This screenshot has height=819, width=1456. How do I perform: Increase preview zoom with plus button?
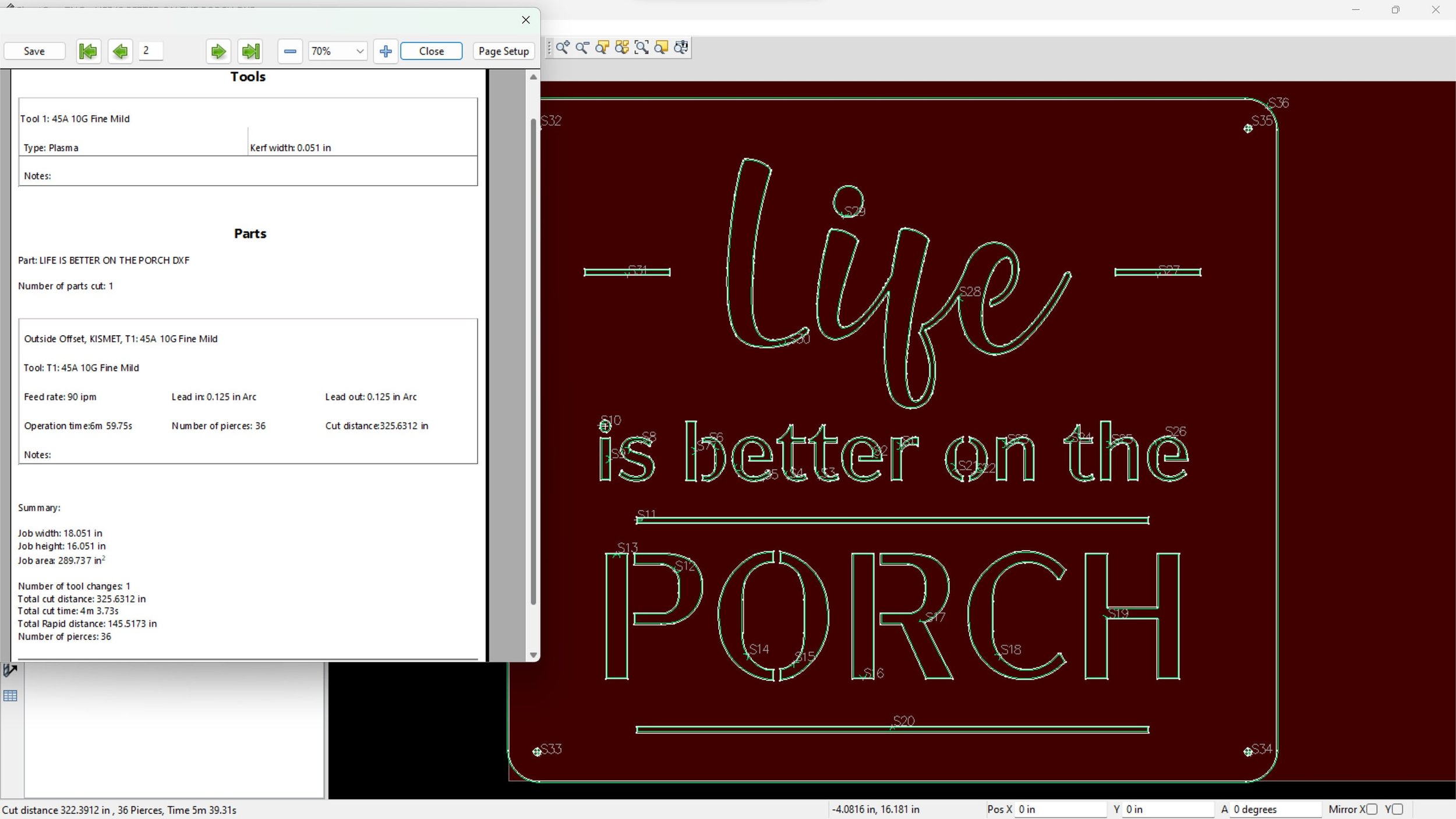pos(386,51)
